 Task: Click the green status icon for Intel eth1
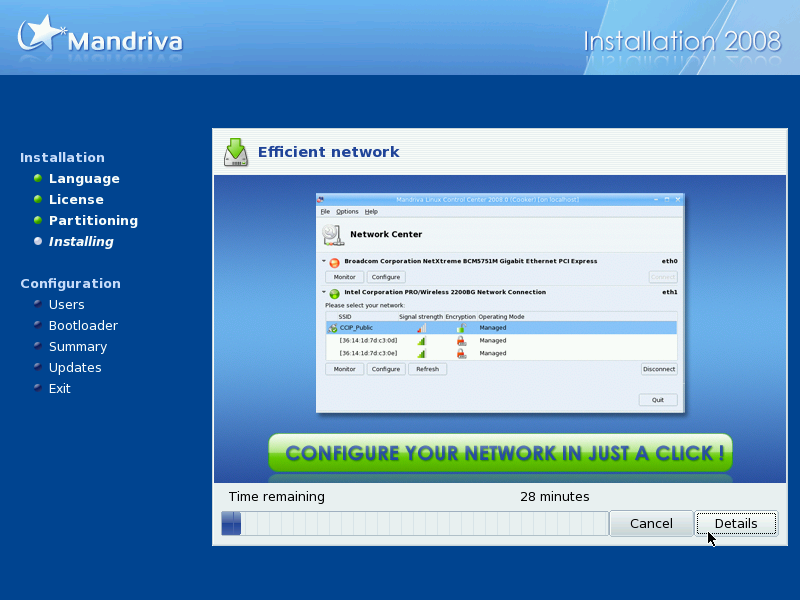(x=335, y=294)
